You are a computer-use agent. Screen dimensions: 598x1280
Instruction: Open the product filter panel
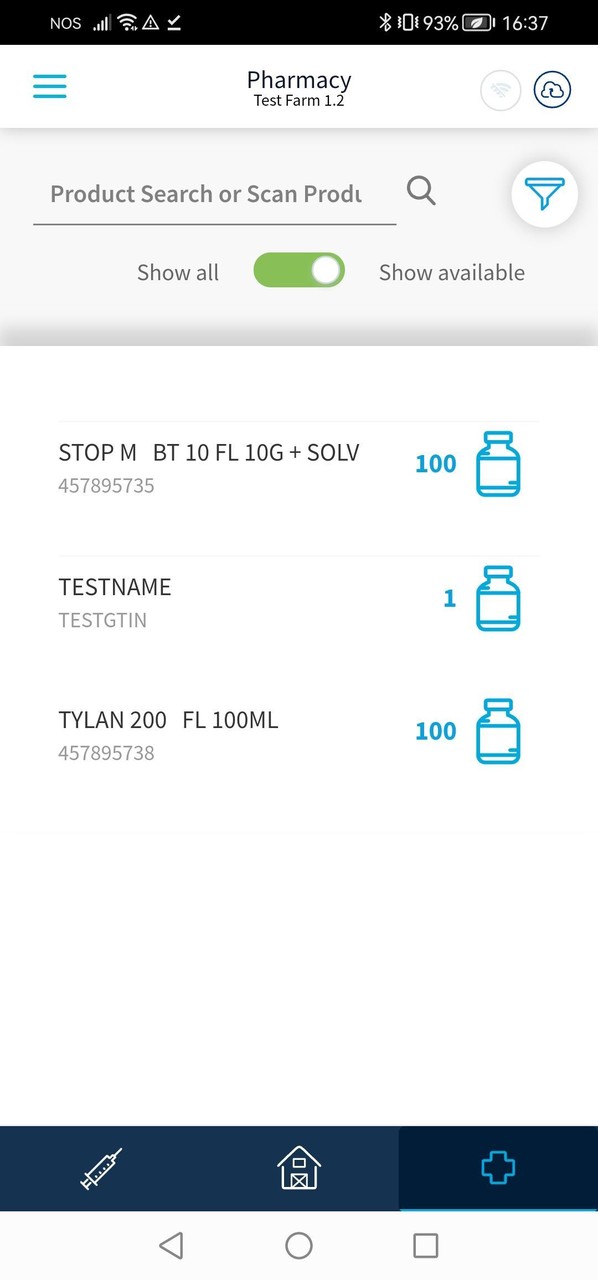pyautogui.click(x=544, y=194)
